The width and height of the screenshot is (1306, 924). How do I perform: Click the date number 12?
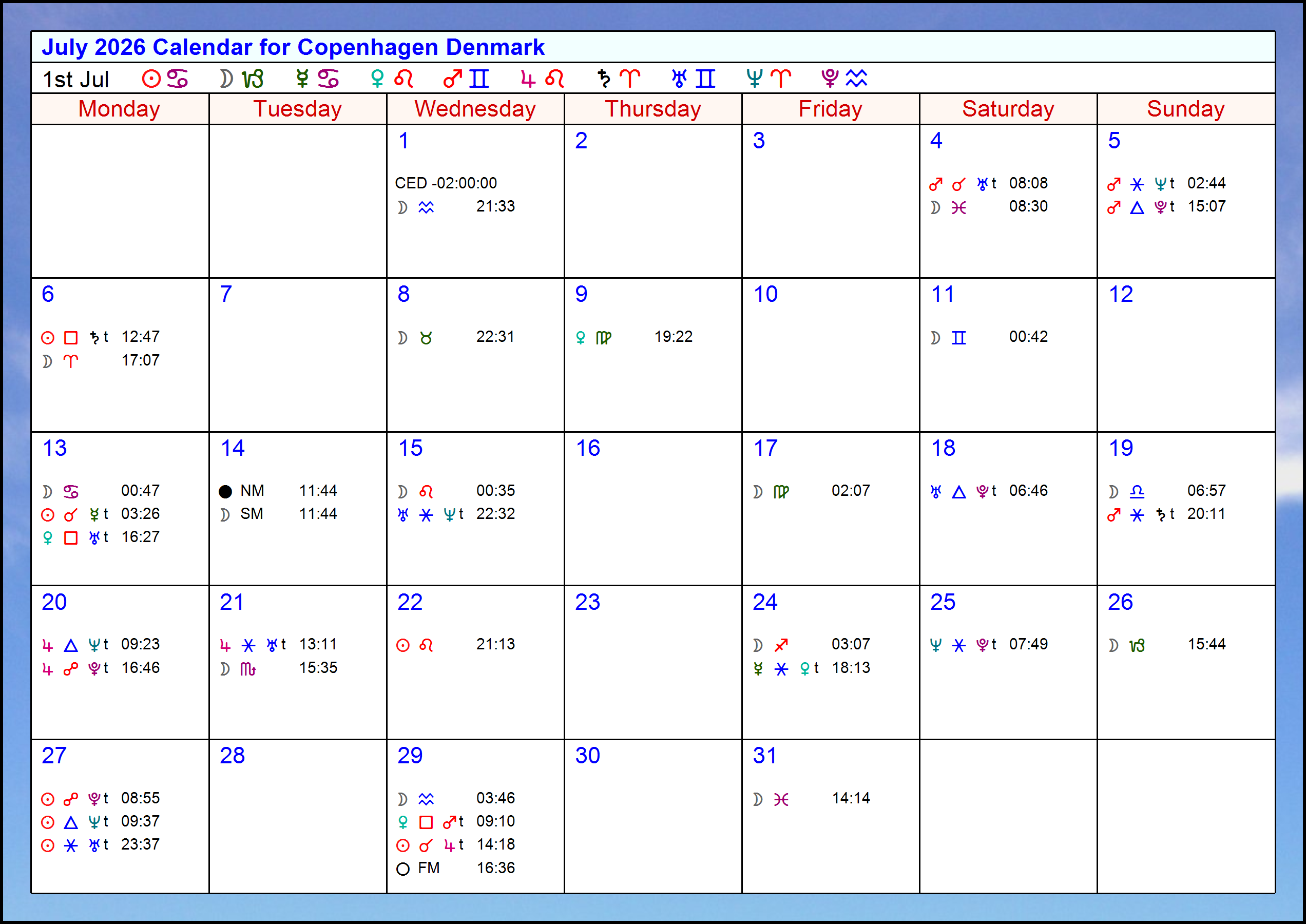click(x=1121, y=294)
